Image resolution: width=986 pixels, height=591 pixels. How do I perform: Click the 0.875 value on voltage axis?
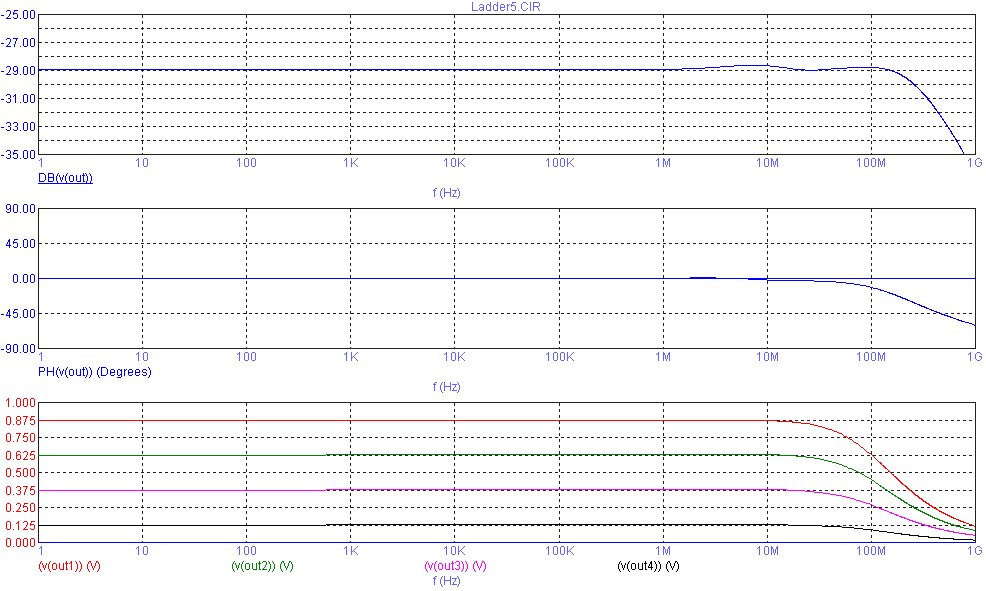pyautogui.click(x=21, y=421)
